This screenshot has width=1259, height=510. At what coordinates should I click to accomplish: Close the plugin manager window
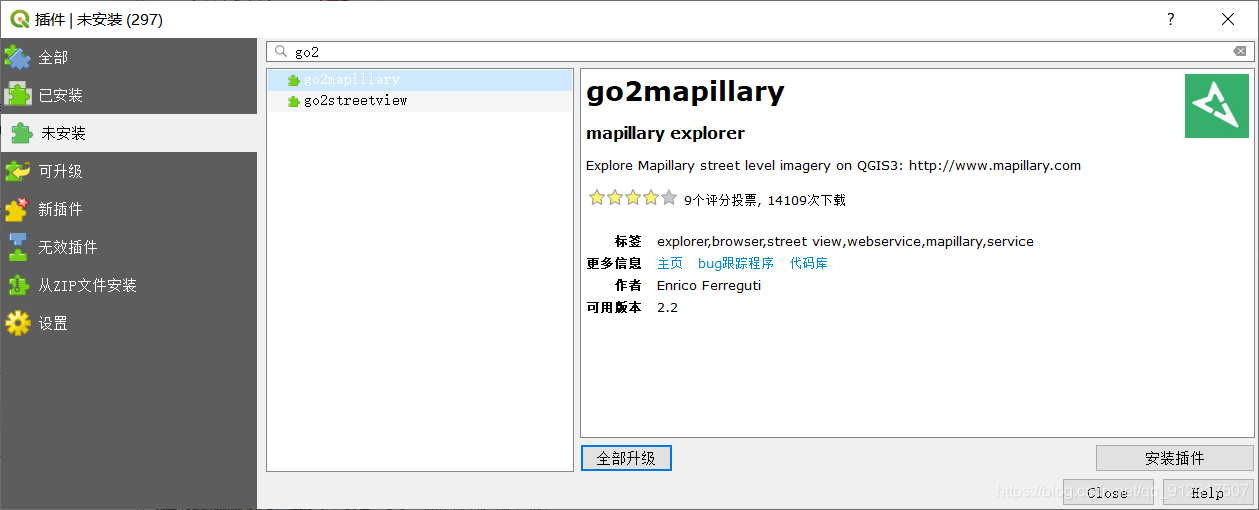pos(1228,19)
